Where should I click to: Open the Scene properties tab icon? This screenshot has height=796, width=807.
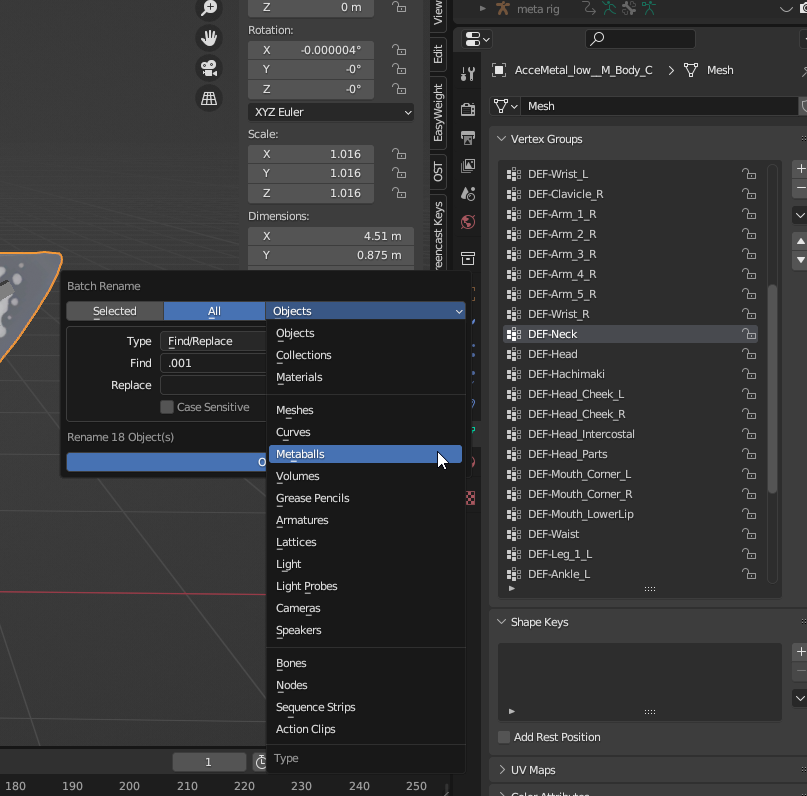coord(468,194)
